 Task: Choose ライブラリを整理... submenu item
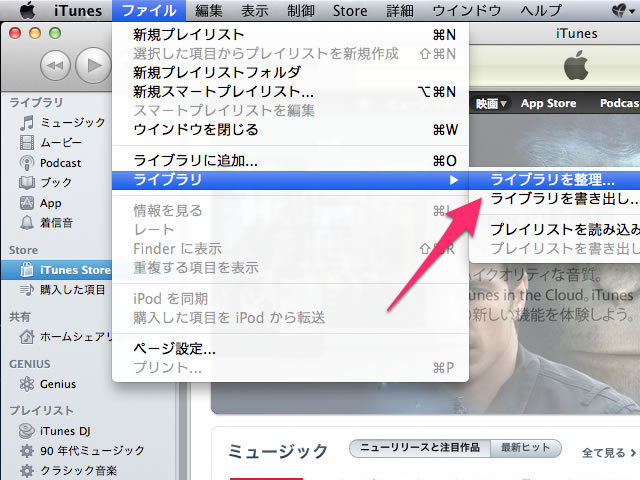coord(554,180)
